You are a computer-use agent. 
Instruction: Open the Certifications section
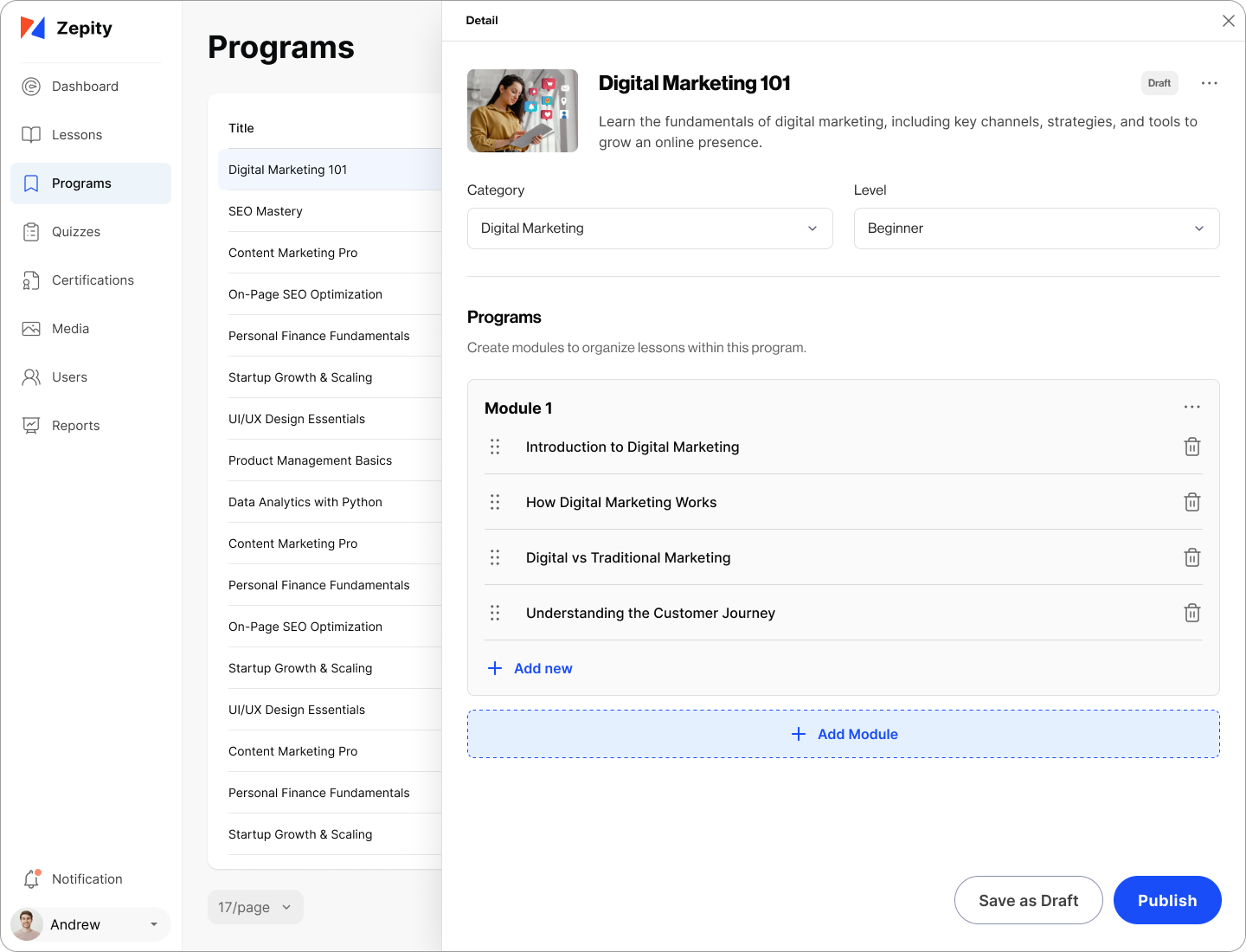[x=93, y=280]
